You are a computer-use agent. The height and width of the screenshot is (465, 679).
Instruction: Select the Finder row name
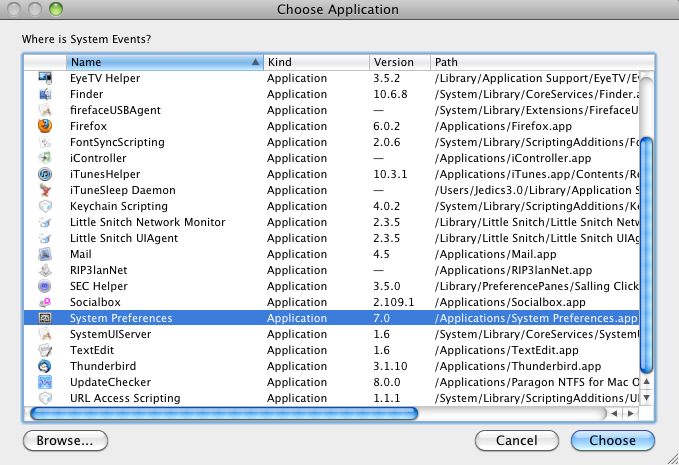87,94
